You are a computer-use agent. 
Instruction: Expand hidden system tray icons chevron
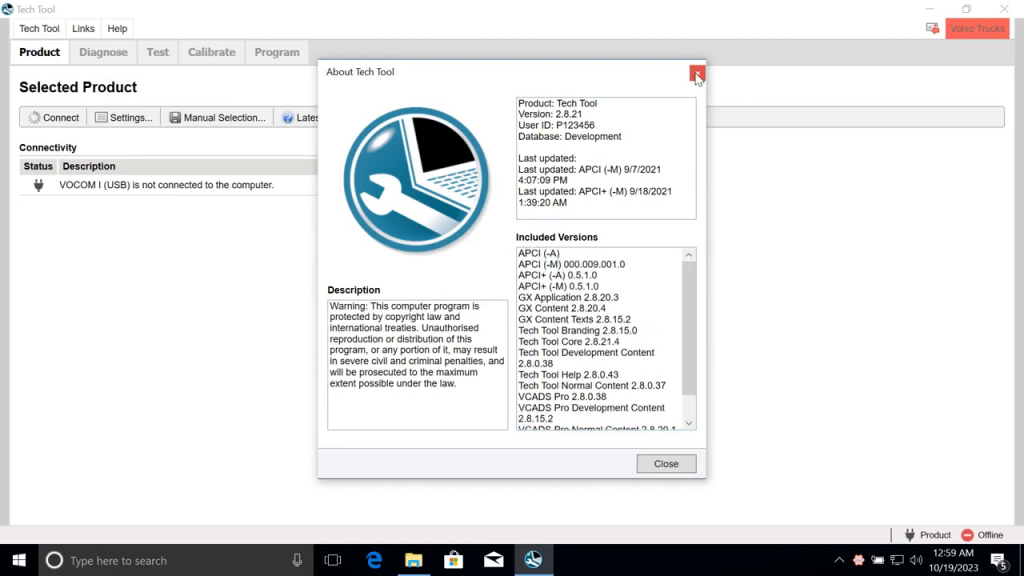[838, 560]
